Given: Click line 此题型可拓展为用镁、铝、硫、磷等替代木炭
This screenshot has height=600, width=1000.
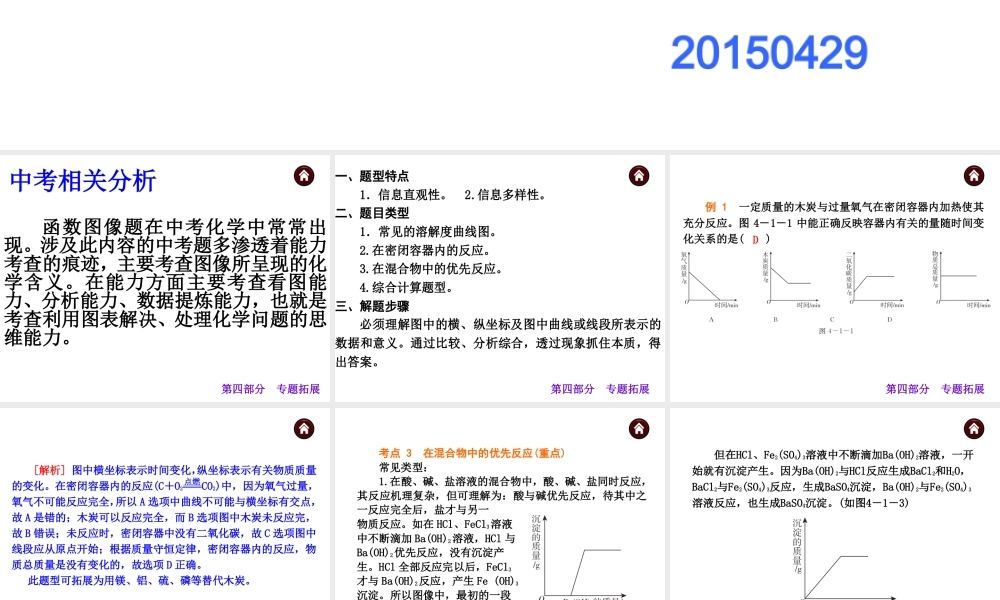Looking at the screenshot, I should pos(140,580).
